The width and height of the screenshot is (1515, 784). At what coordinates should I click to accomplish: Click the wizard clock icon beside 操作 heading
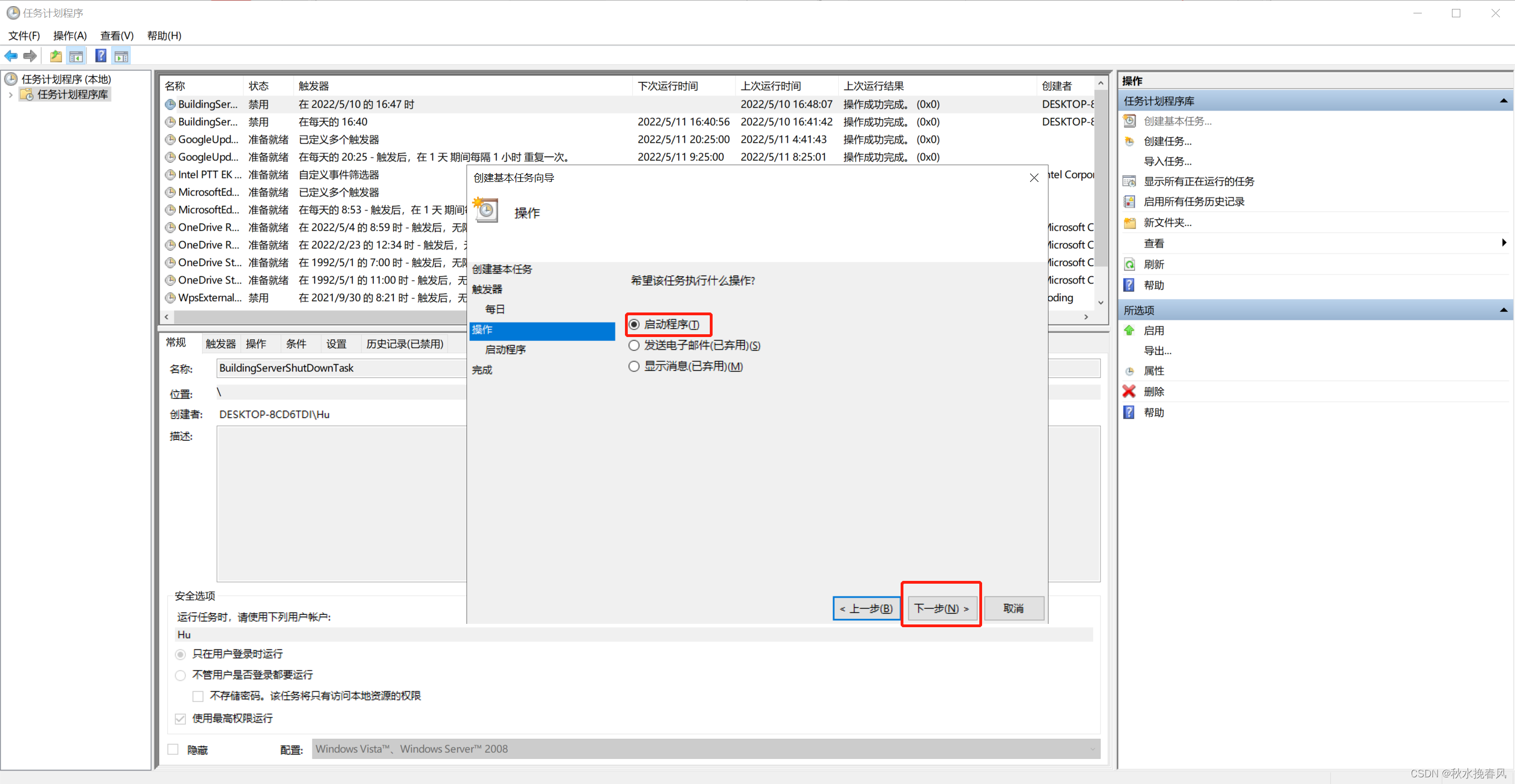[x=487, y=210]
